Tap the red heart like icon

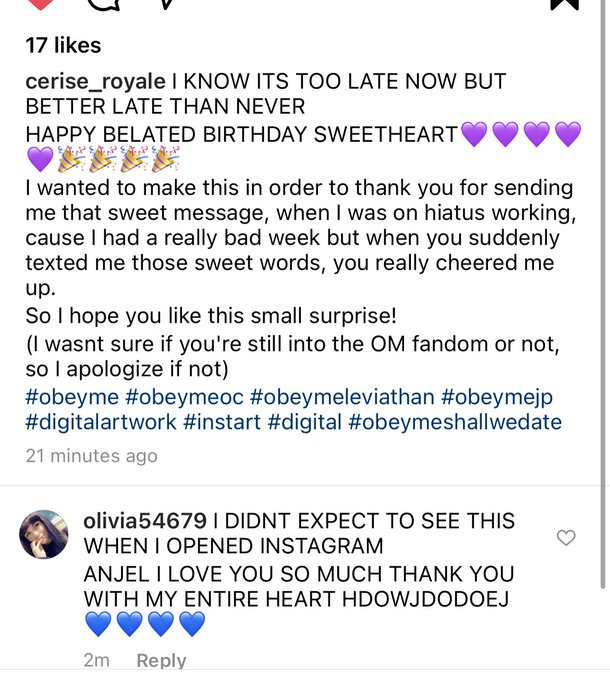pyautogui.click(x=40, y=3)
